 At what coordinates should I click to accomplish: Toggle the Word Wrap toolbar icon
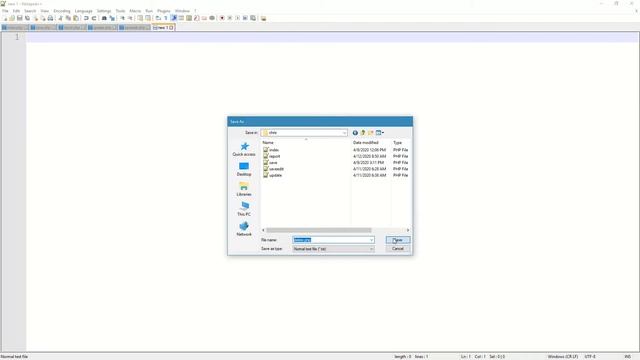tap(158, 18)
